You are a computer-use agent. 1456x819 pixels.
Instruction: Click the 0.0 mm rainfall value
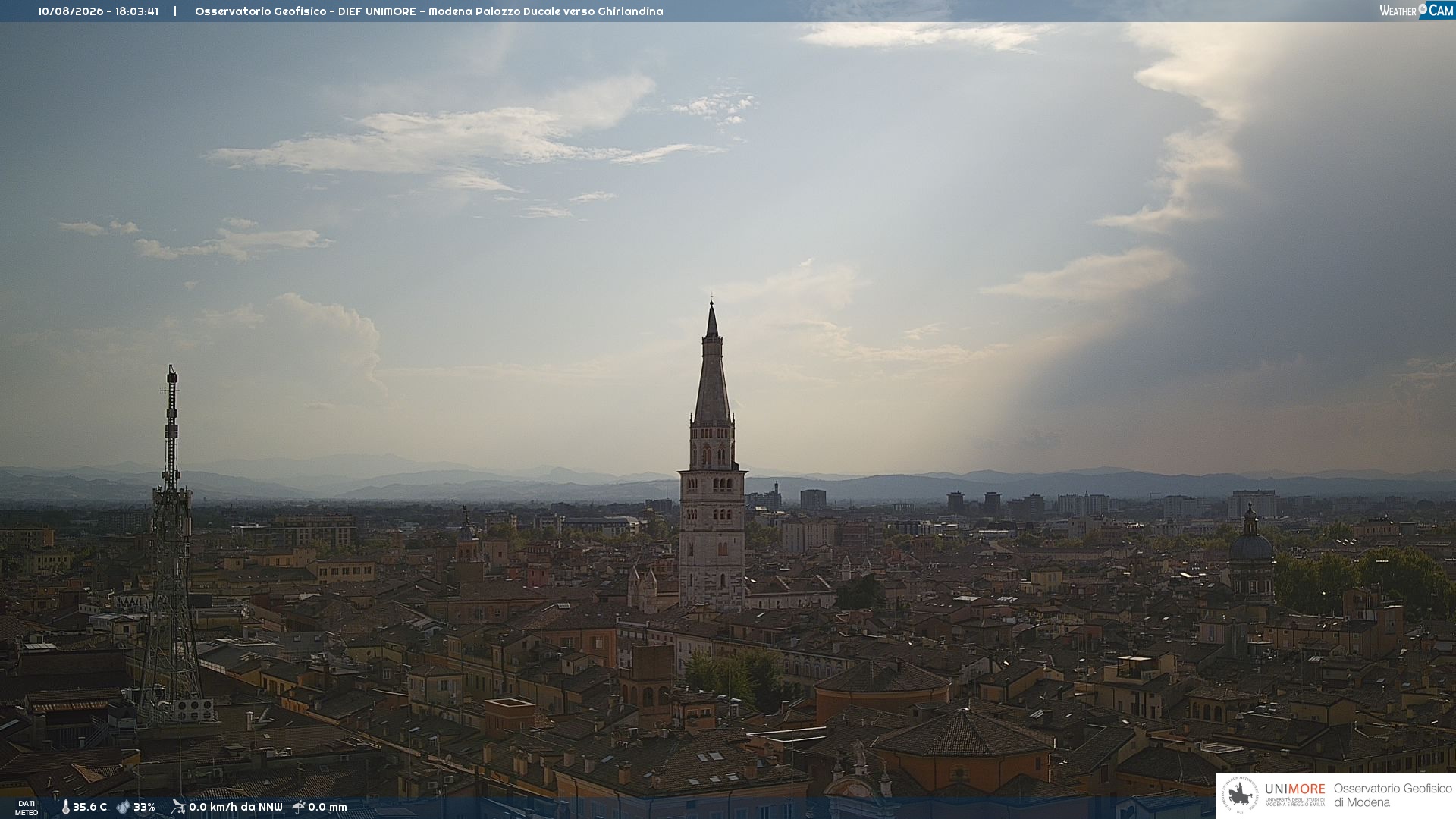pos(328,808)
